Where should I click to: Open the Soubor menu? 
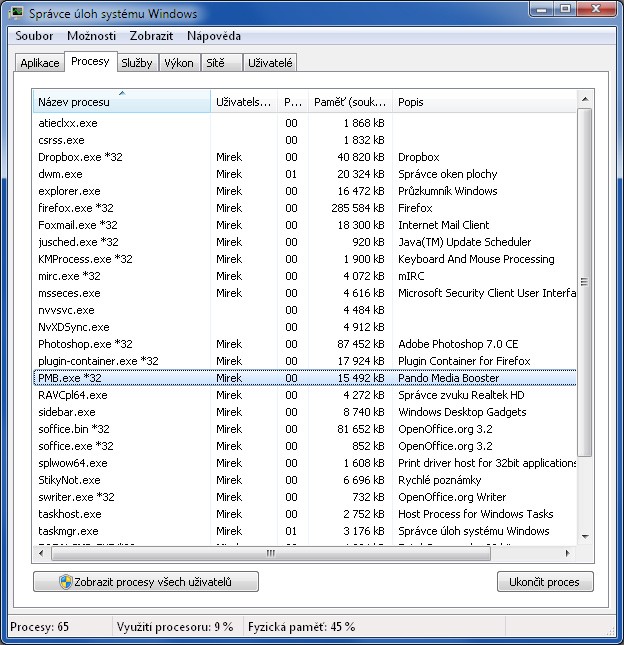tap(36, 36)
